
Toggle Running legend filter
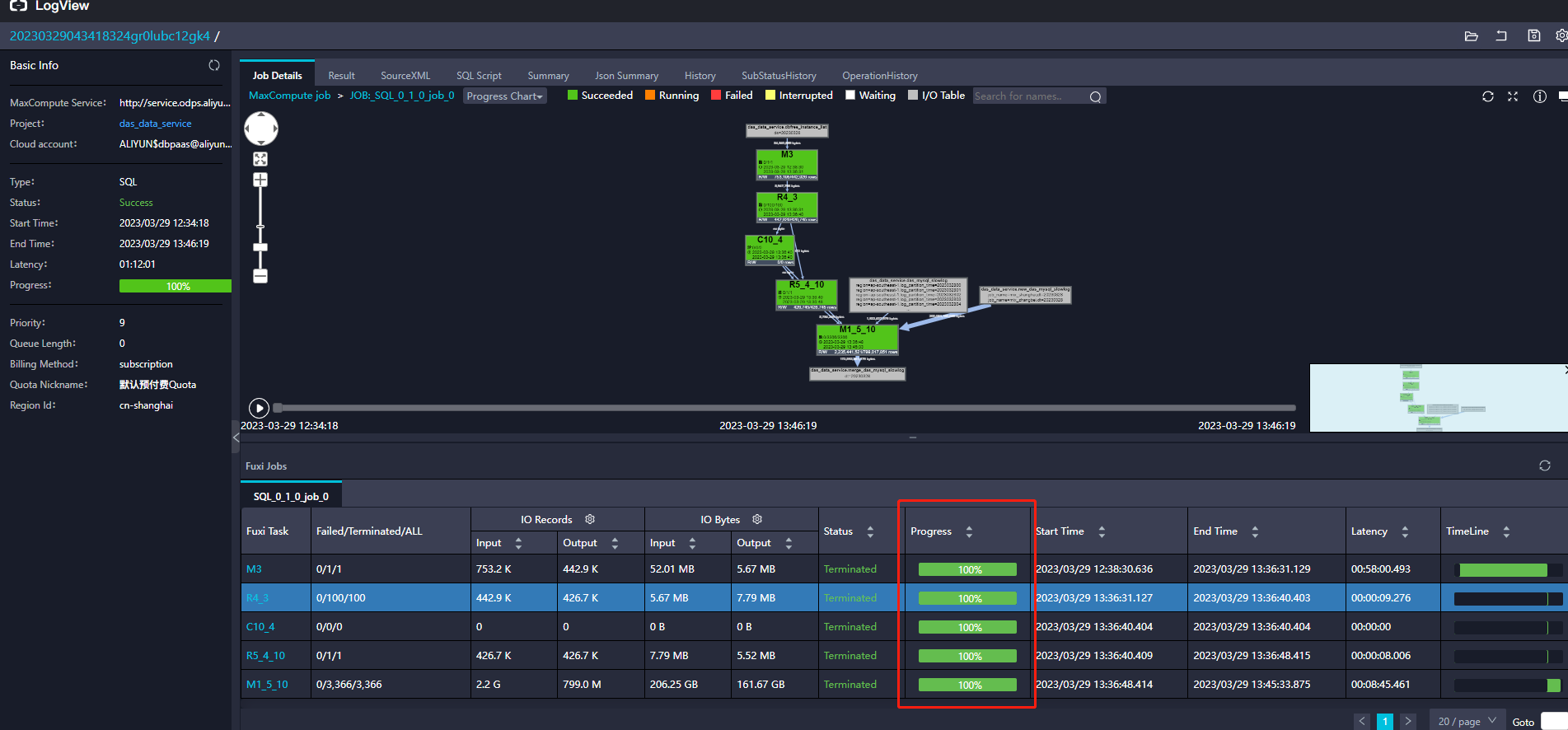[672, 96]
